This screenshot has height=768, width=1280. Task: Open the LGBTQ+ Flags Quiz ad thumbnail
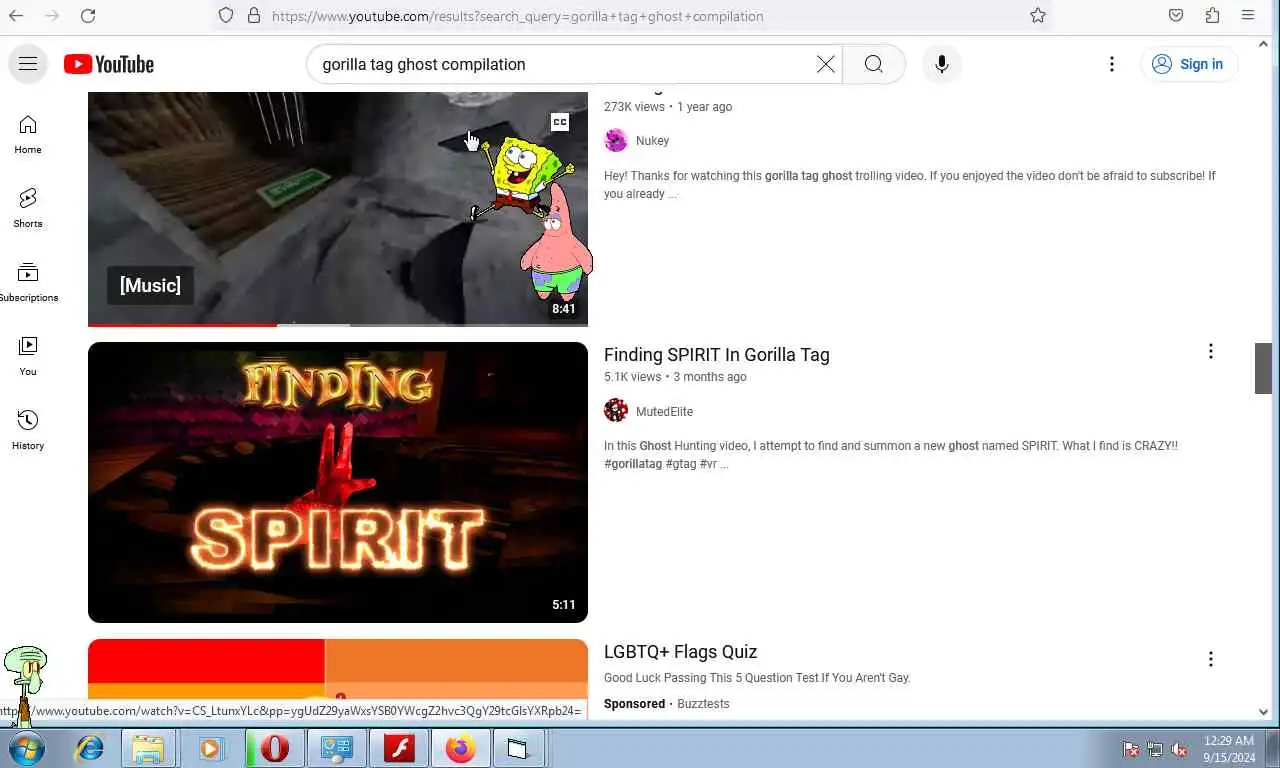pos(338,678)
